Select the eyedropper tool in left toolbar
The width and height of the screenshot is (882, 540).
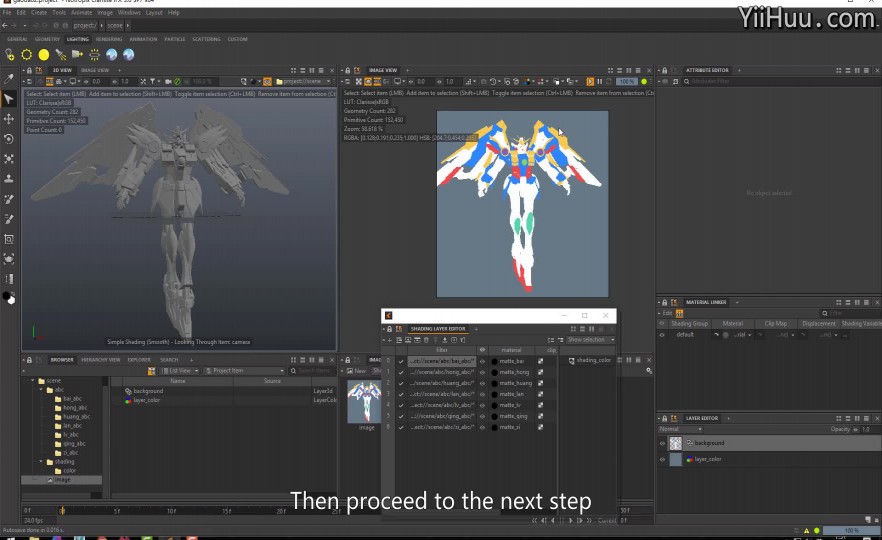(8, 79)
